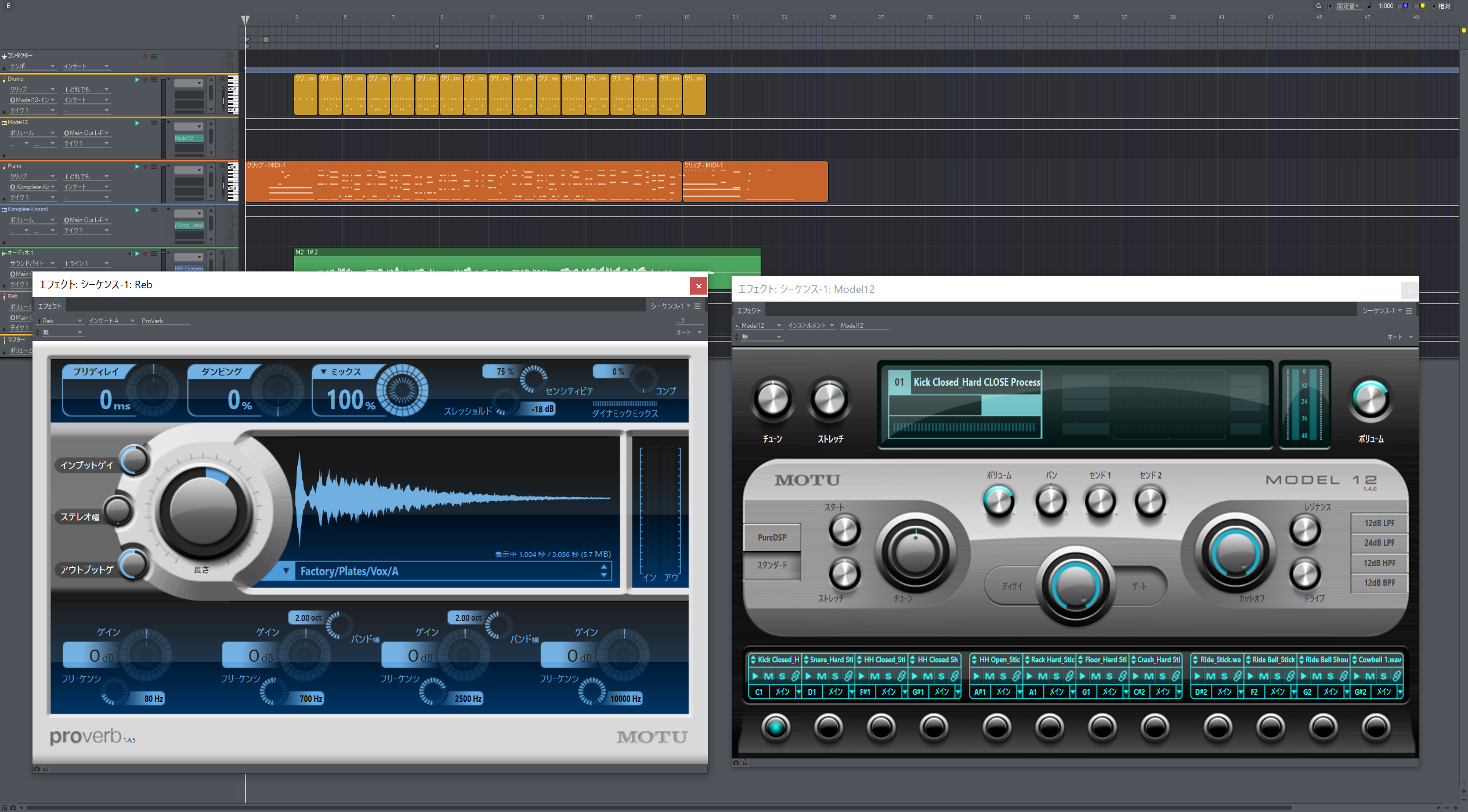Screen dimensions: 1468x812
Task: Click the Conductor track record dot
Action: click(145, 56)
